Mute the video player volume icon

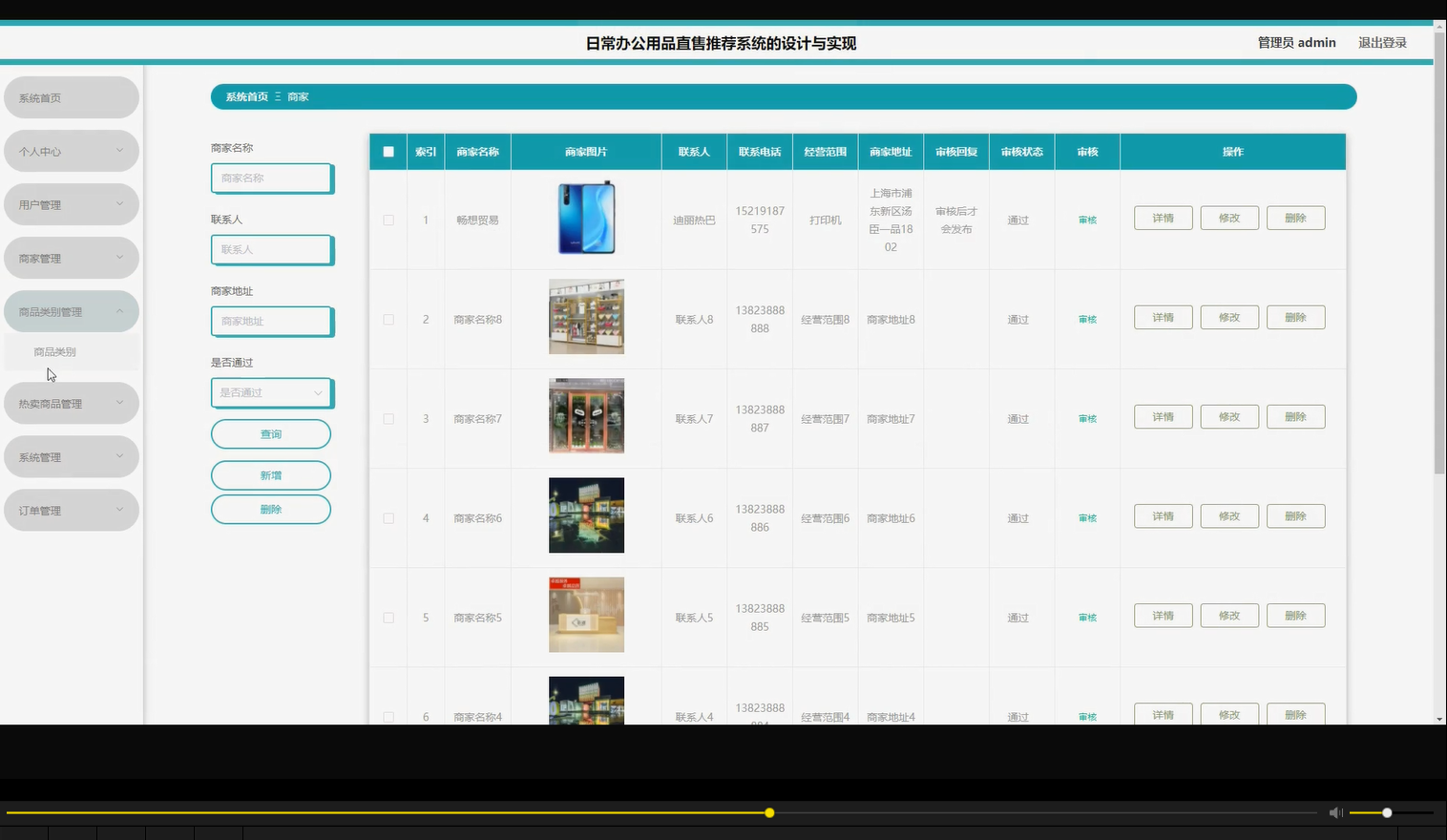(x=1335, y=812)
